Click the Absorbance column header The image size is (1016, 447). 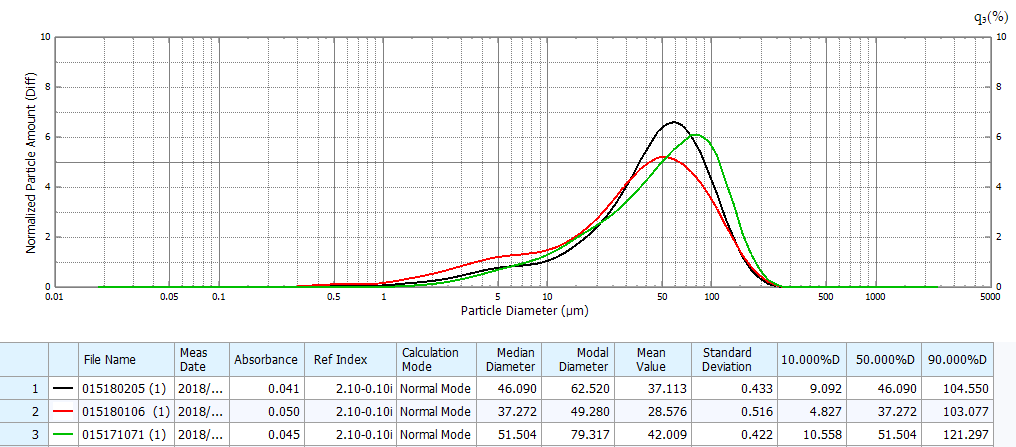(x=265, y=359)
